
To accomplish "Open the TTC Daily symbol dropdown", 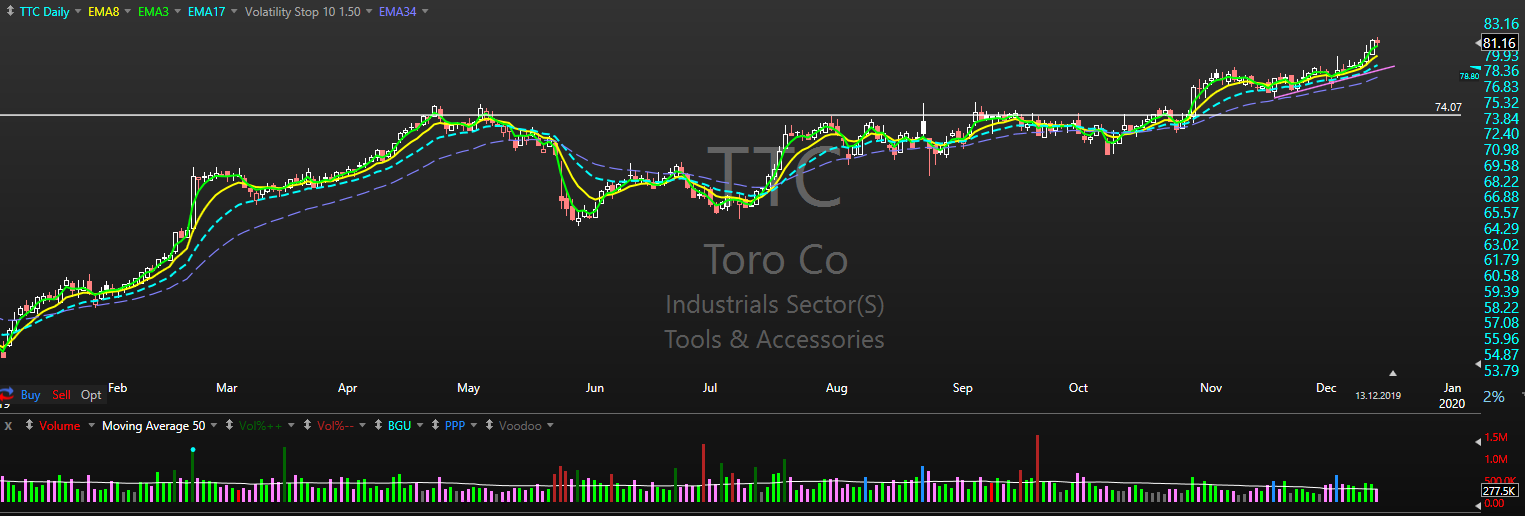I will pos(77,11).
